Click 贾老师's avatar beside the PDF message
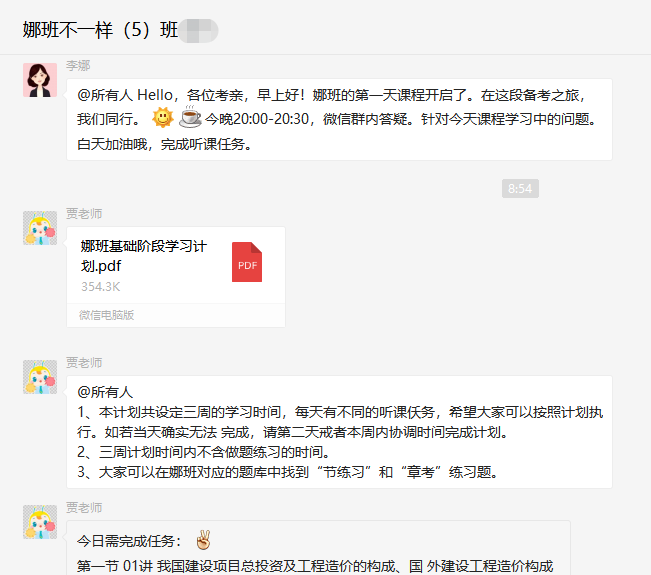 40,228
